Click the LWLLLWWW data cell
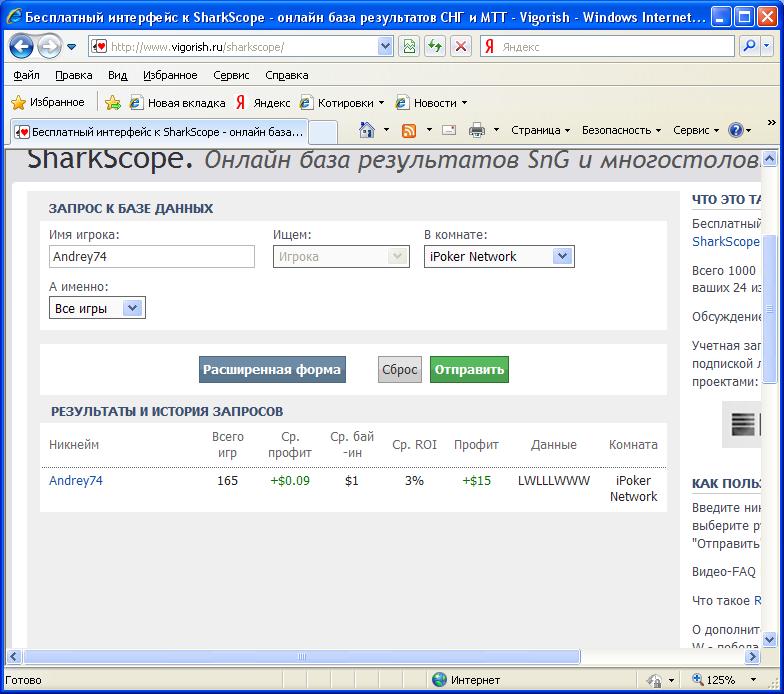This screenshot has width=784, height=694. pos(554,480)
